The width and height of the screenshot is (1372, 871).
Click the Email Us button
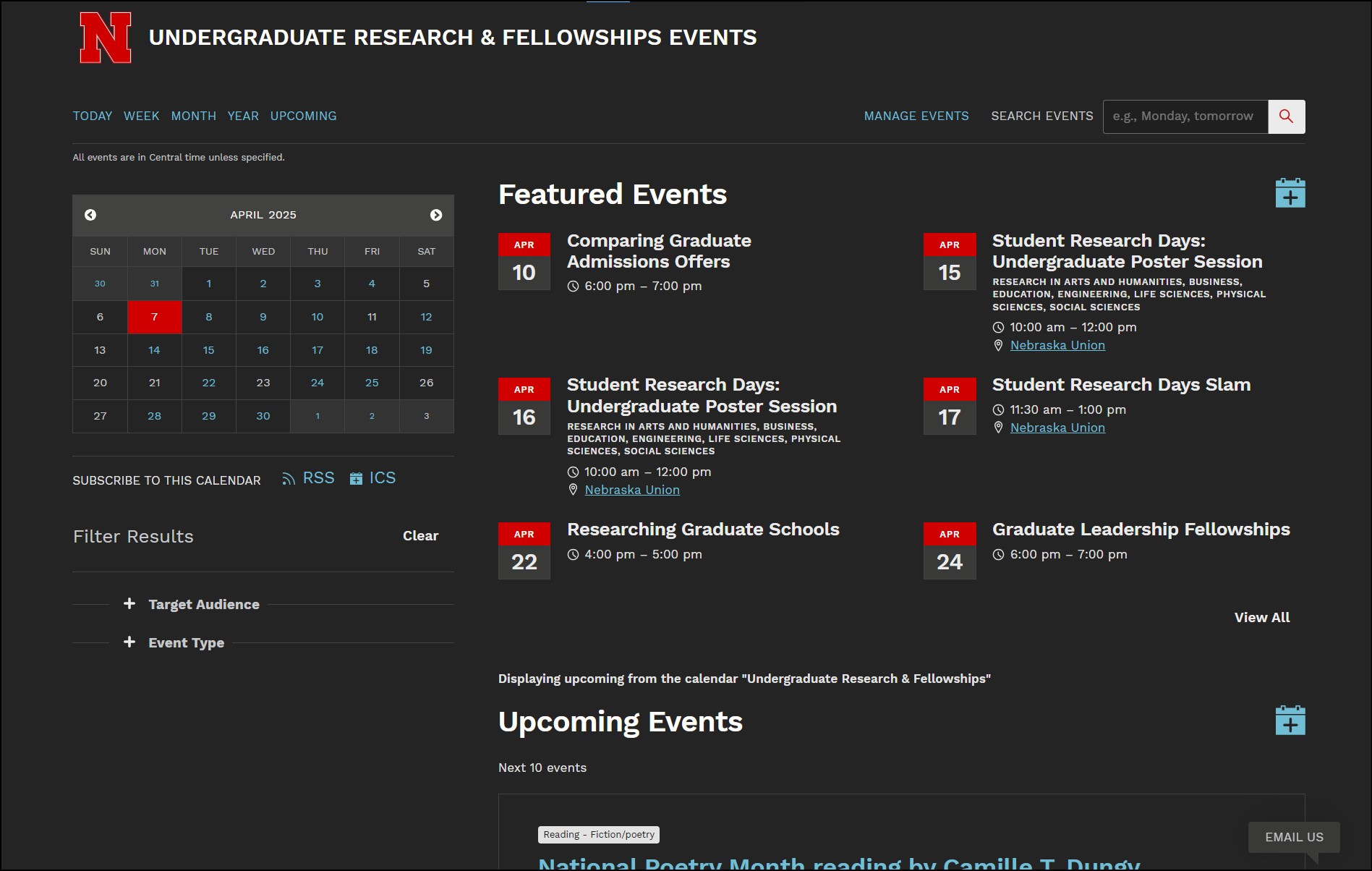click(x=1293, y=837)
